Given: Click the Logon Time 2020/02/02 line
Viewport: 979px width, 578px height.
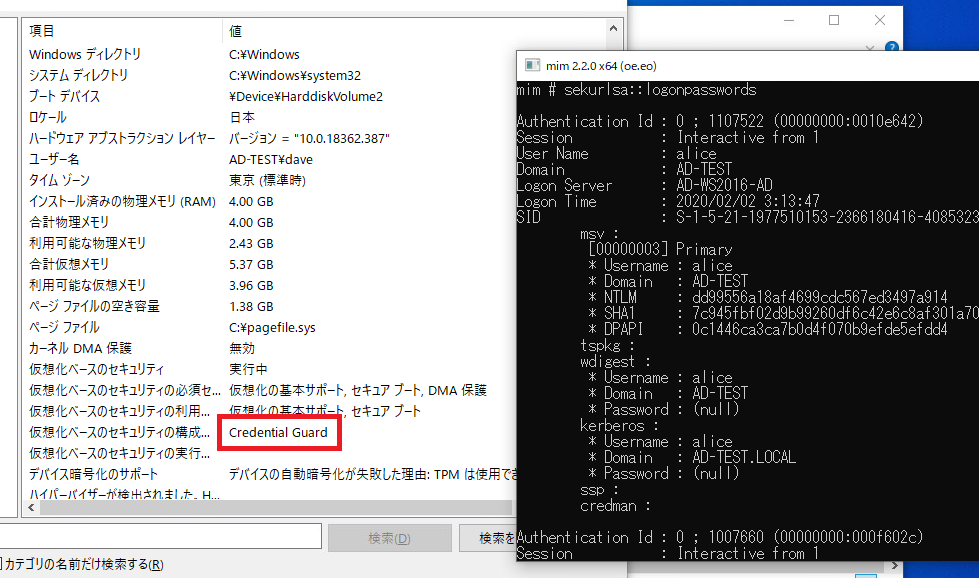Looking at the screenshot, I should (668, 202).
